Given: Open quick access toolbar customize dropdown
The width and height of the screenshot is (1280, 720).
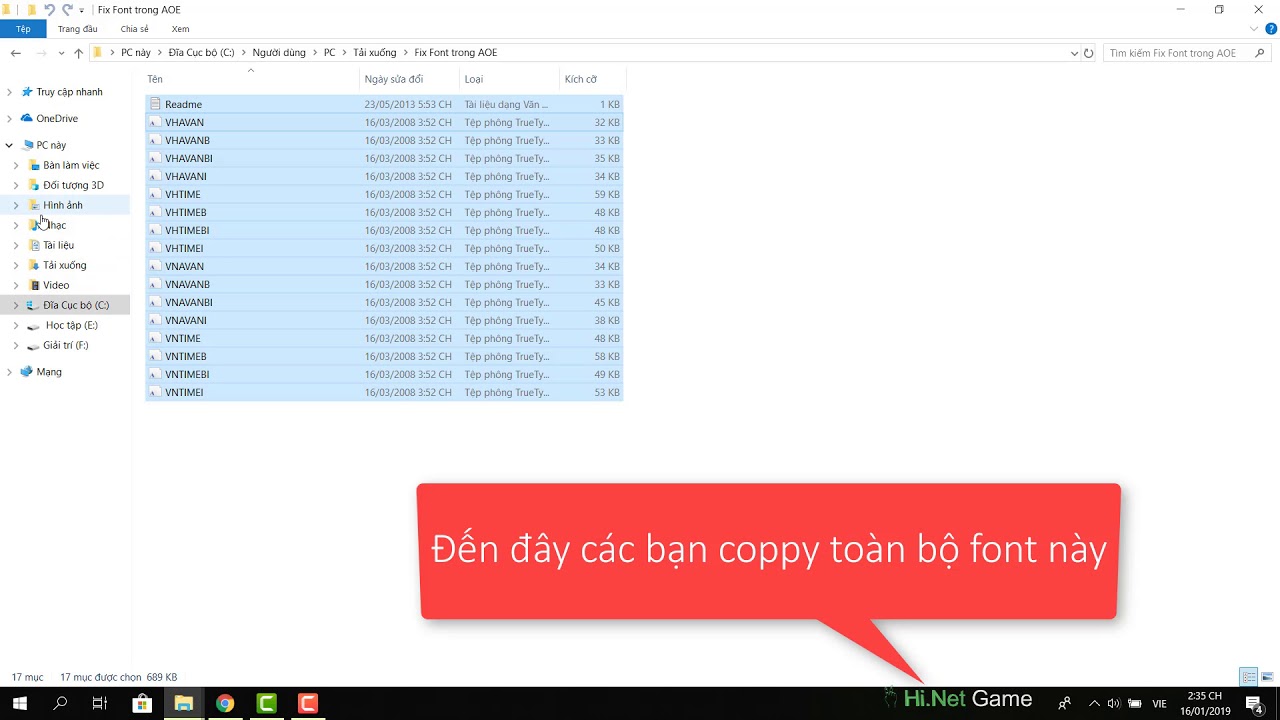Looking at the screenshot, I should tap(82, 10).
